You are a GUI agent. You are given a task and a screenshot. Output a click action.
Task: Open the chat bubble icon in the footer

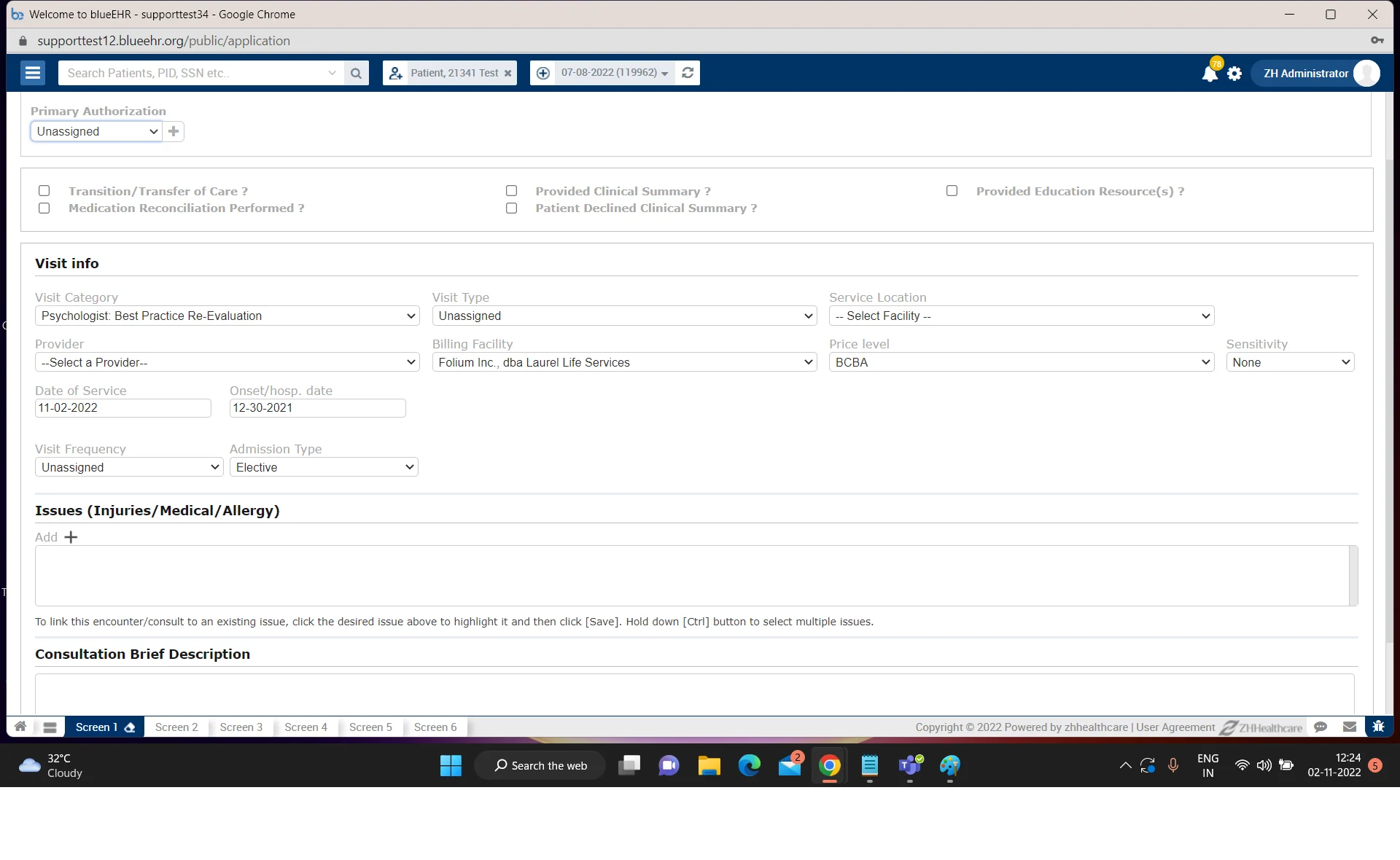[1321, 727]
